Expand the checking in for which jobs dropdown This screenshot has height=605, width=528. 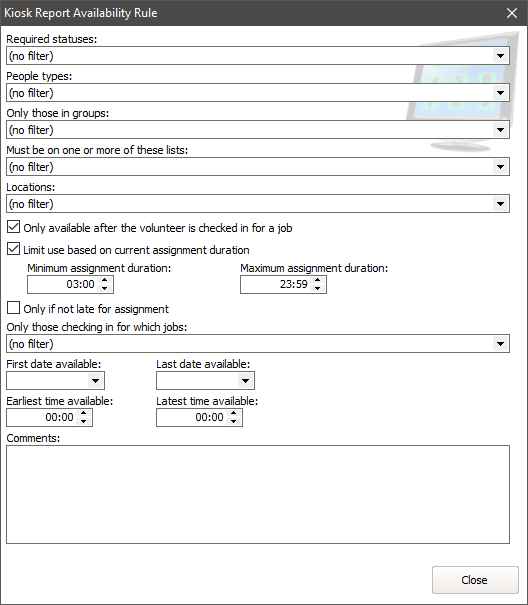pos(501,344)
